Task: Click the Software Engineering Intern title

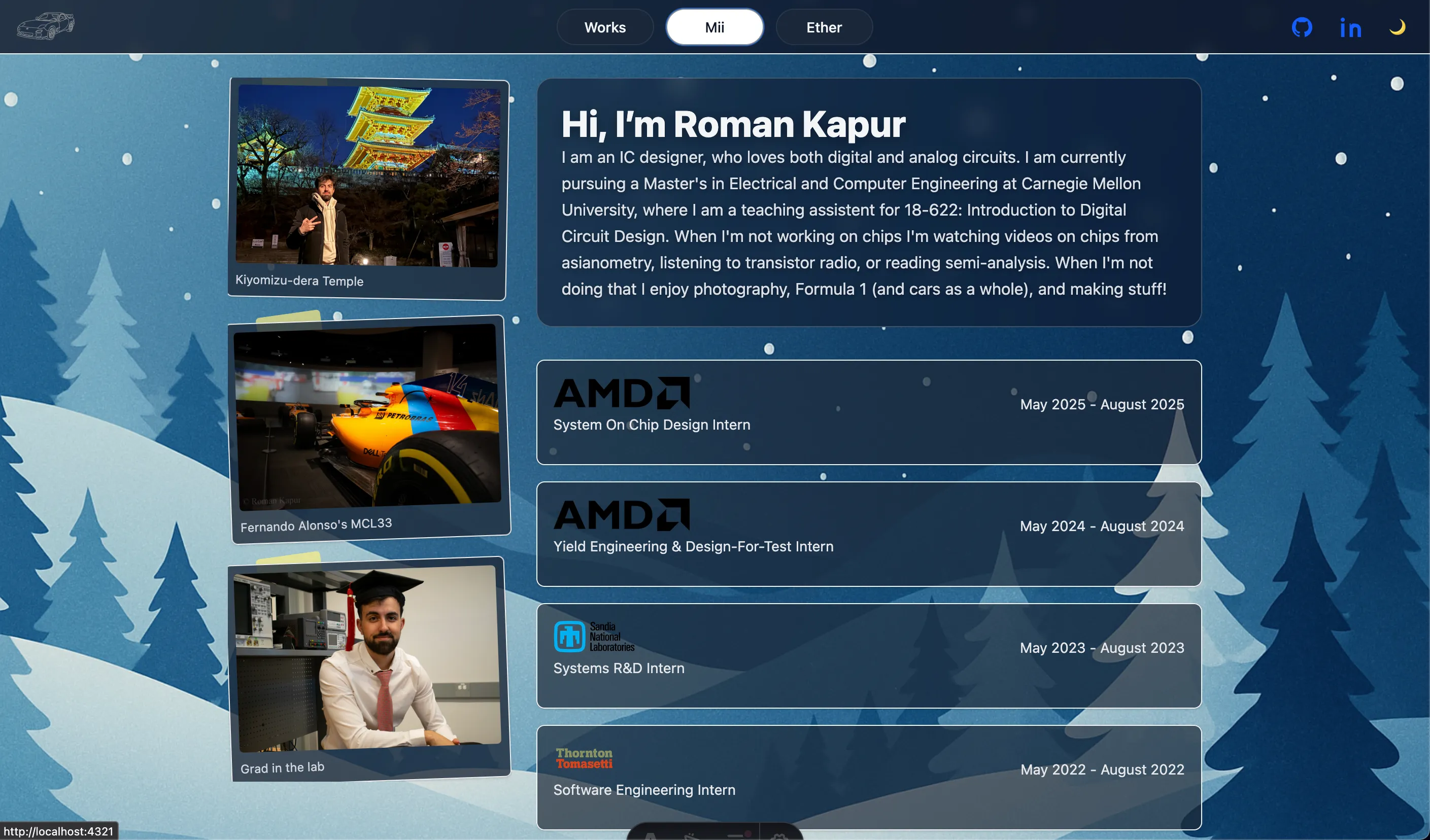Action: point(644,790)
